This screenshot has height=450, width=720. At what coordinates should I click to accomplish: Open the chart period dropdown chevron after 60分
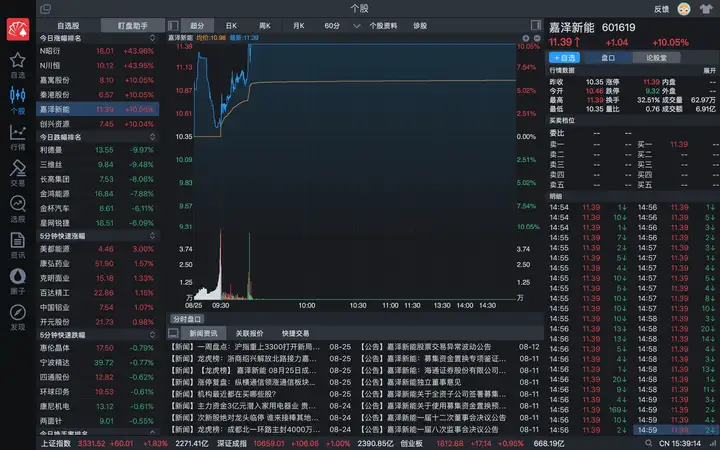[x=356, y=26]
